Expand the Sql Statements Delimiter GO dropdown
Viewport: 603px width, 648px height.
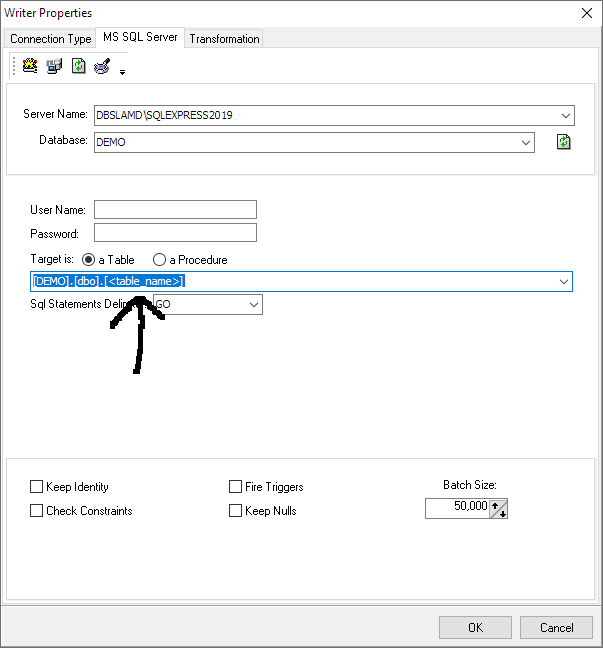tap(254, 305)
